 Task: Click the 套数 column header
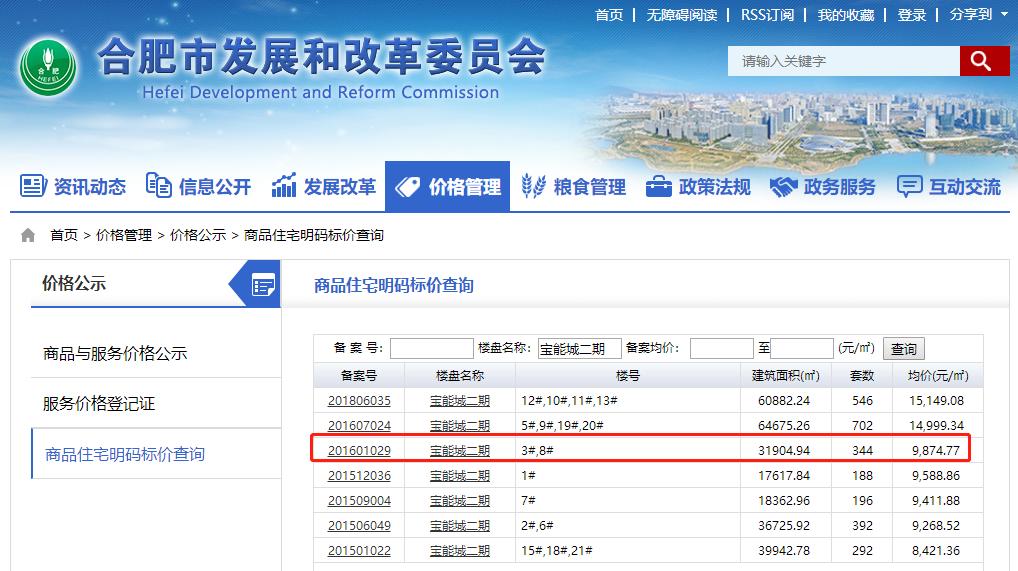coord(862,375)
